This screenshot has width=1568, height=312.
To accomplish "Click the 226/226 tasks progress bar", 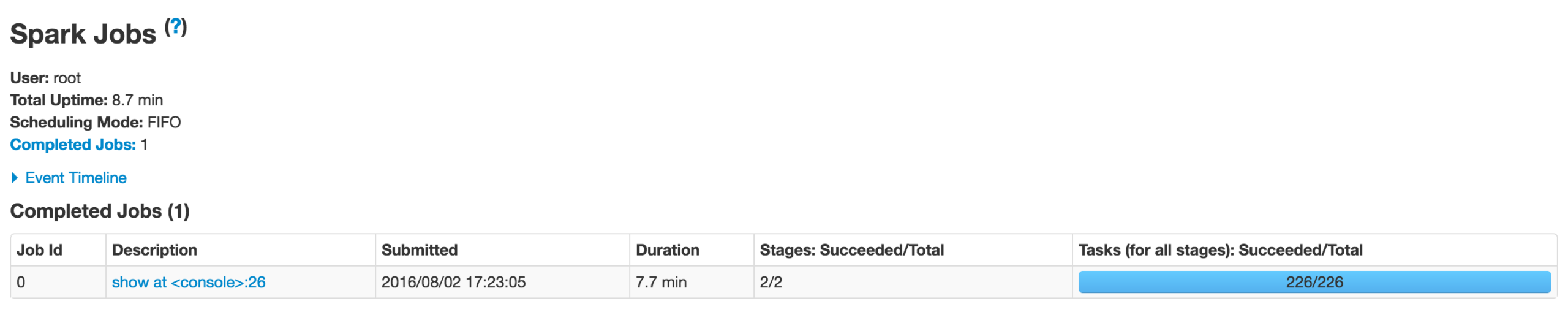I will point(1314,282).
